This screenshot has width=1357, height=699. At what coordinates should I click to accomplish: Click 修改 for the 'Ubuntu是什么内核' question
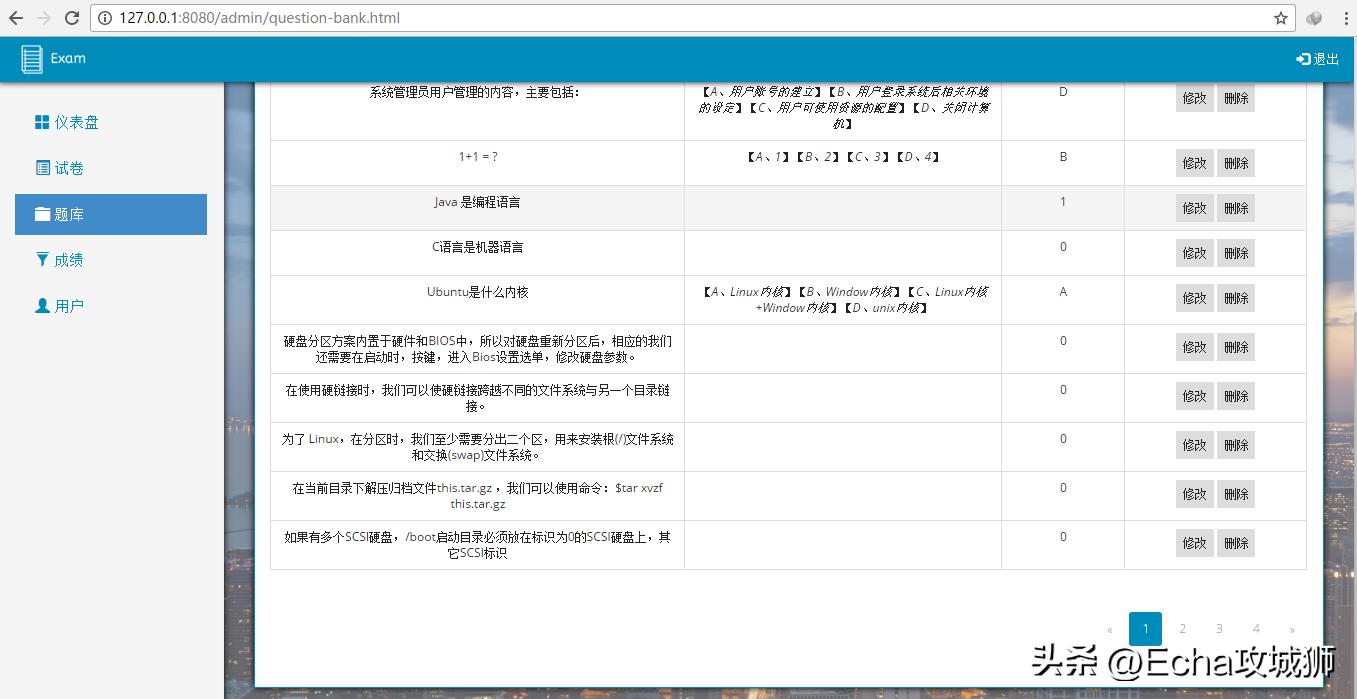coord(1194,297)
